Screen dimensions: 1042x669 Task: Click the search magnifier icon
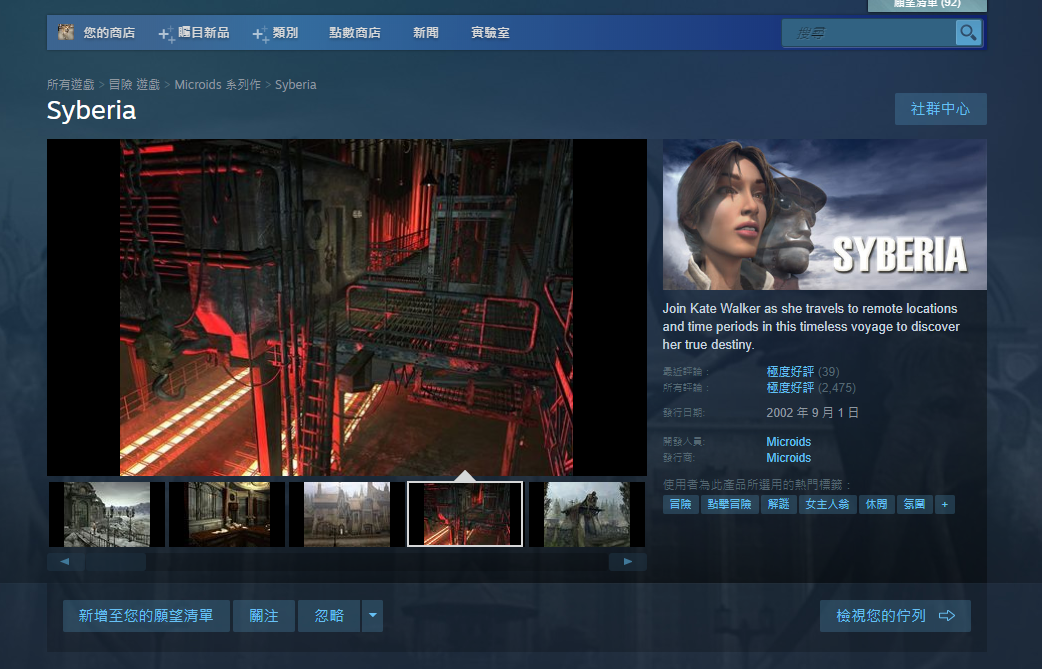968,33
